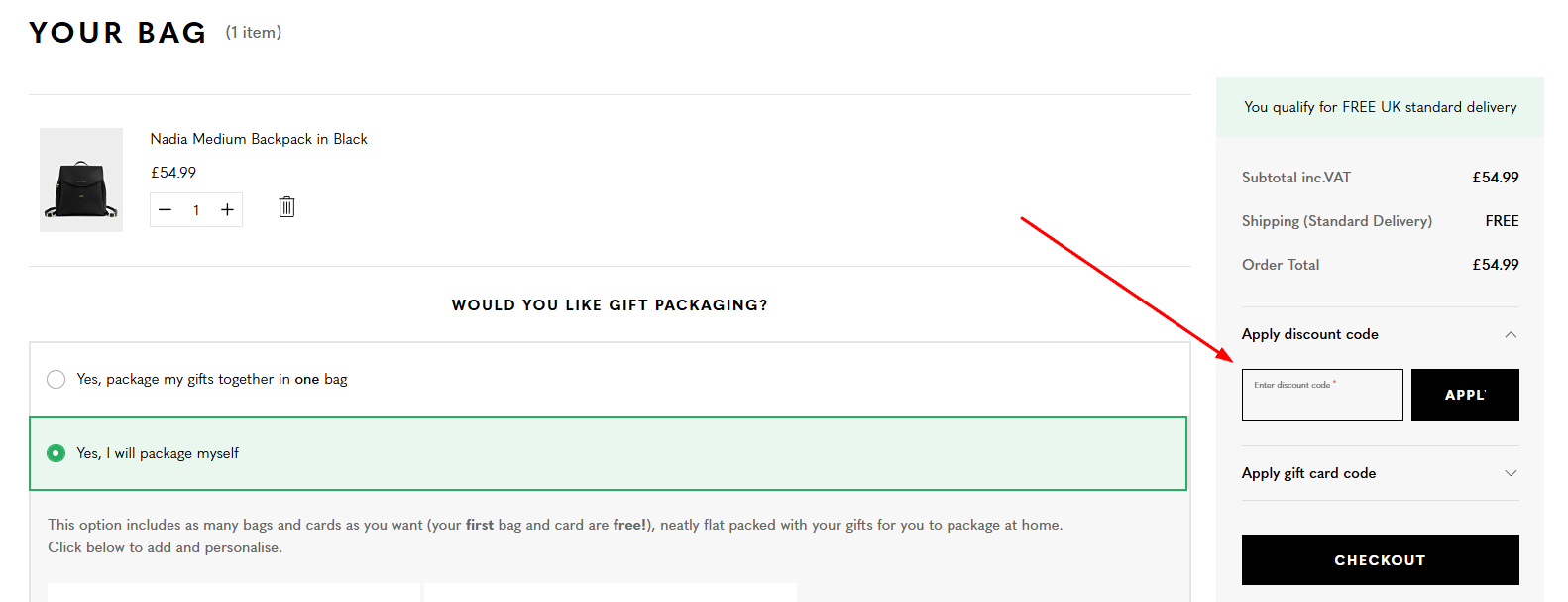This screenshot has height=602, width=1568.
Task: Remove the backpack using the trash icon
Action: 286,207
